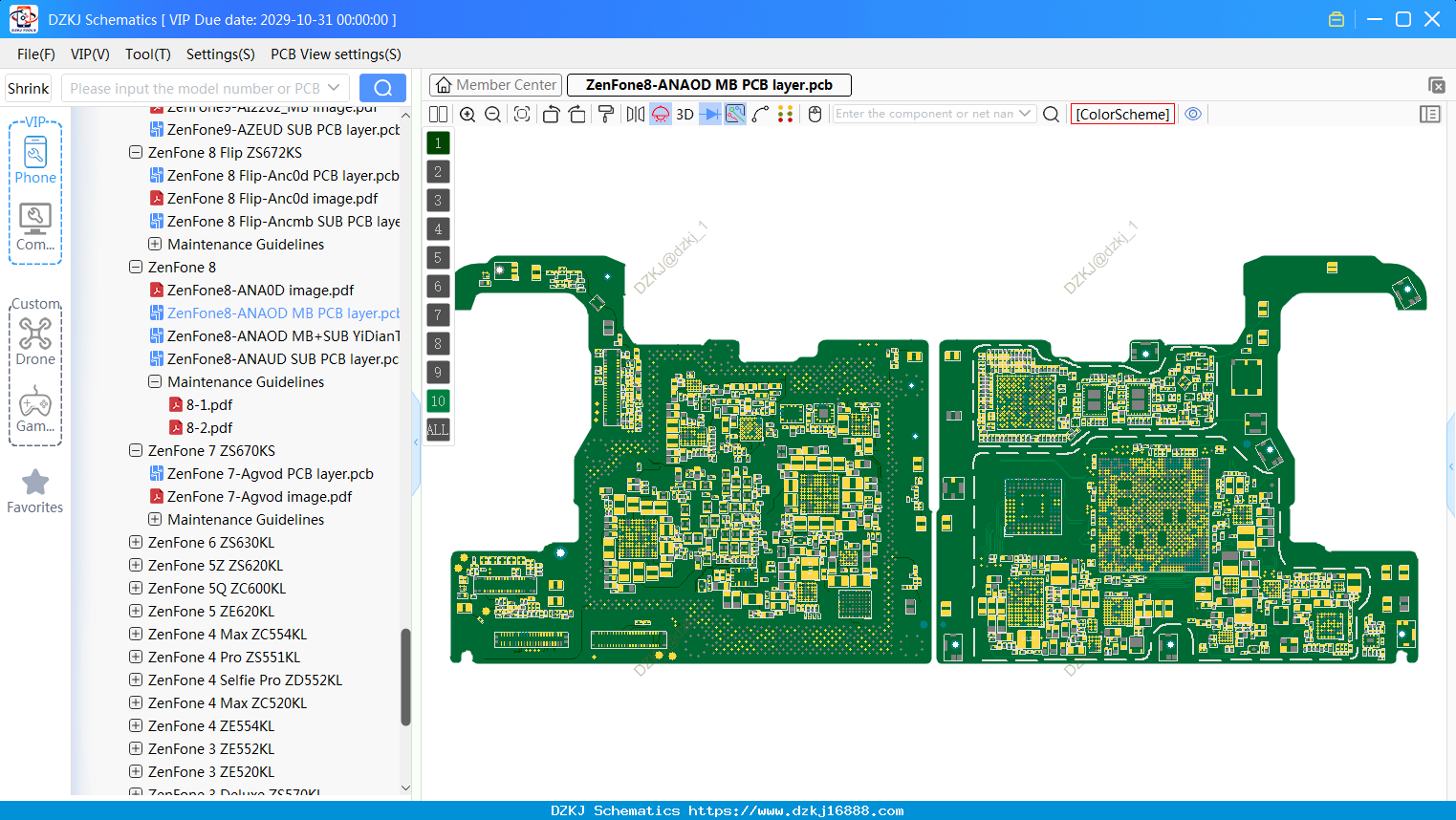The image size is (1456, 820).
Task: Open the Settings(S) menu
Action: click(221, 54)
